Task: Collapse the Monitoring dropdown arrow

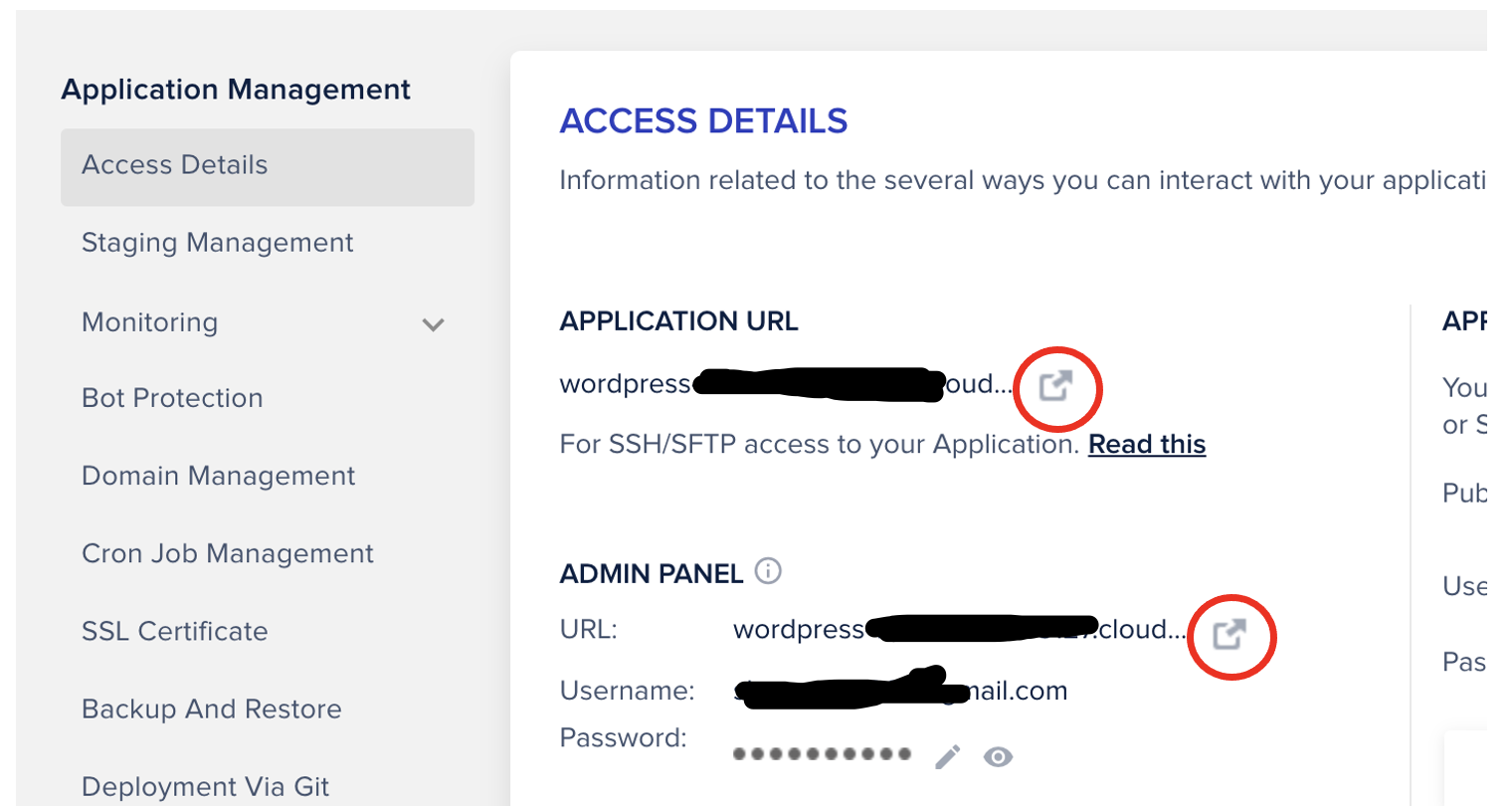Action: pyautogui.click(x=432, y=323)
